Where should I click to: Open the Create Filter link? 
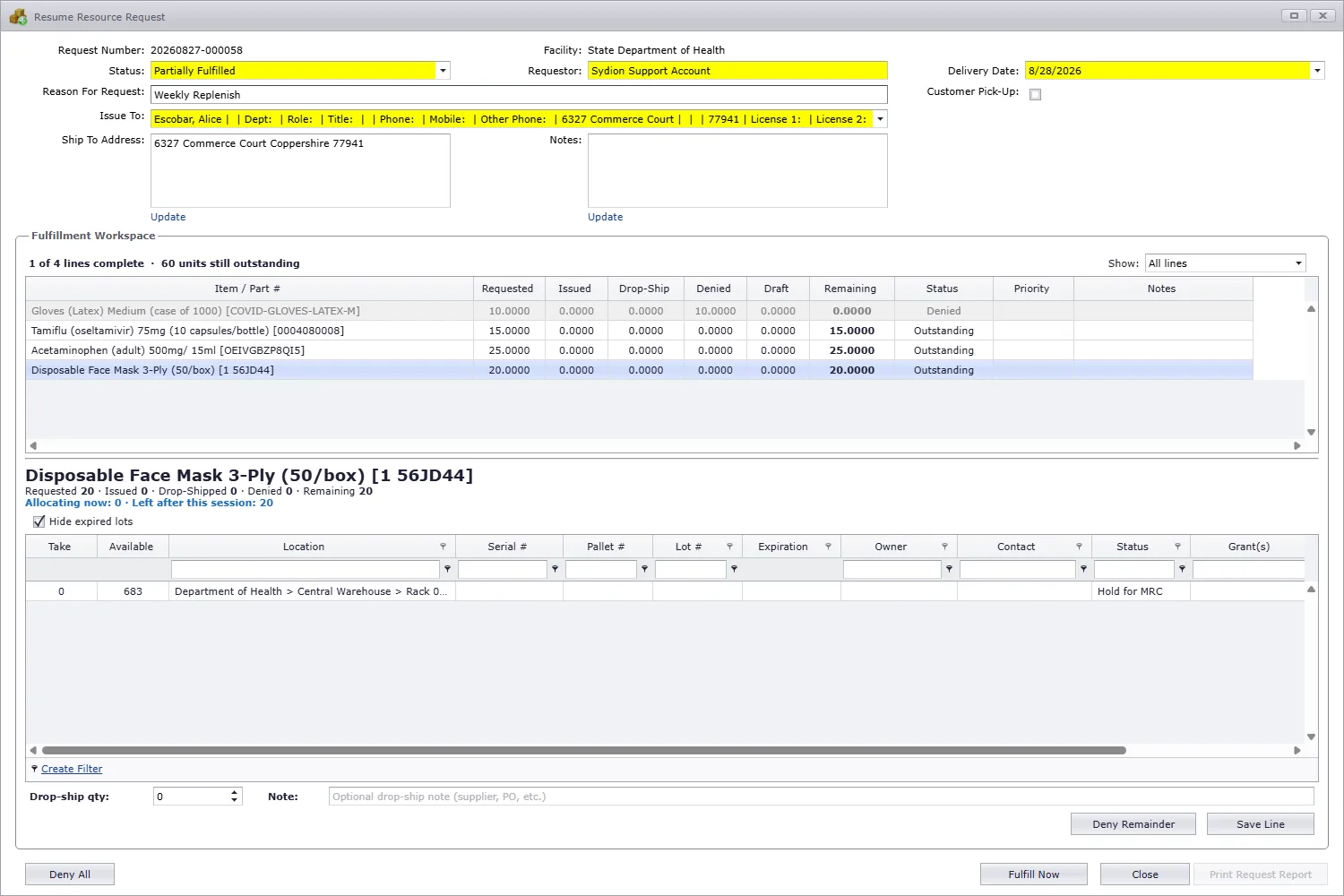(72, 769)
